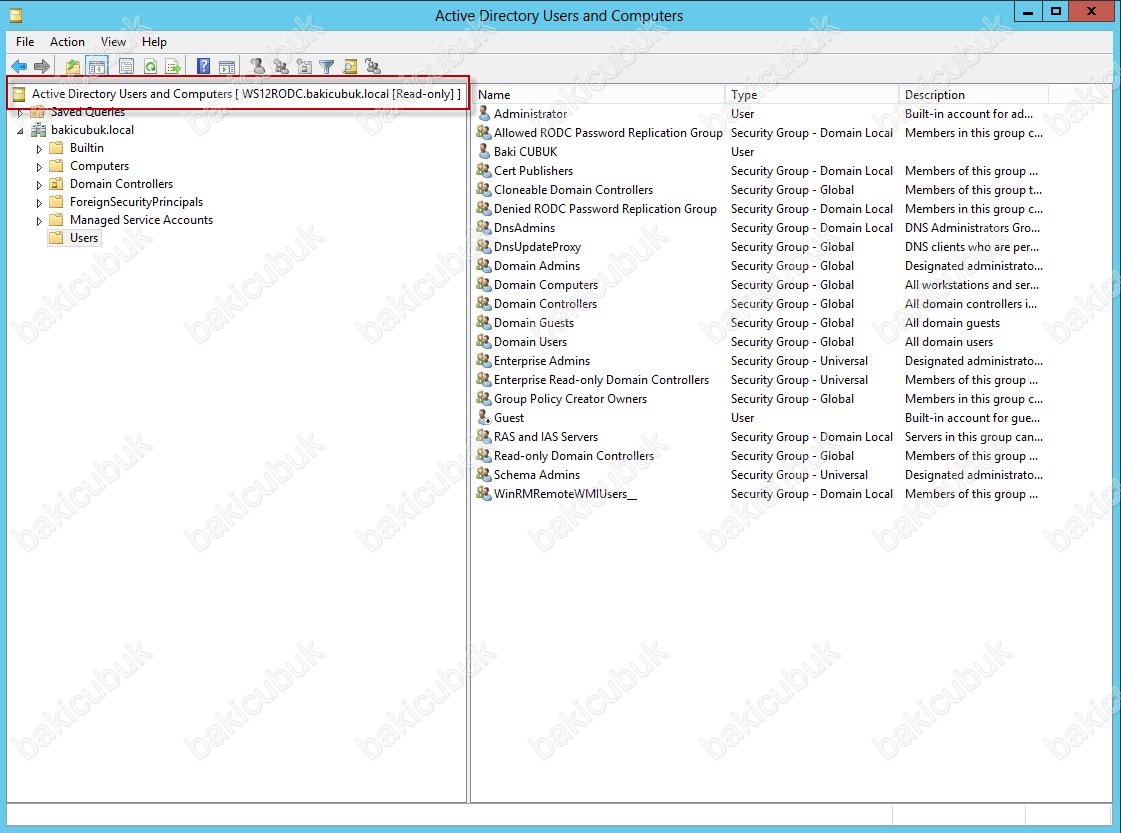1121x833 pixels.
Task: Select the WinRMRemoteWMIUsers__ group
Action: point(565,493)
